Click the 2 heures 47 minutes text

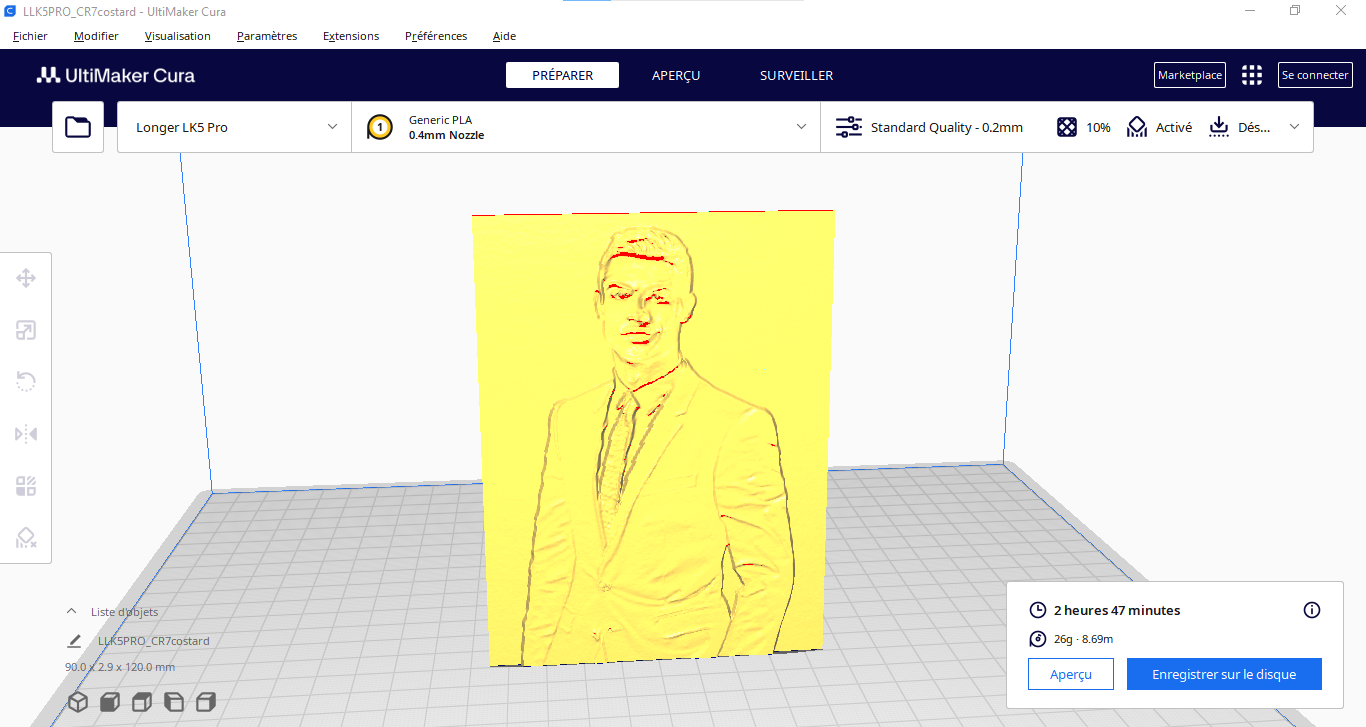click(1117, 610)
